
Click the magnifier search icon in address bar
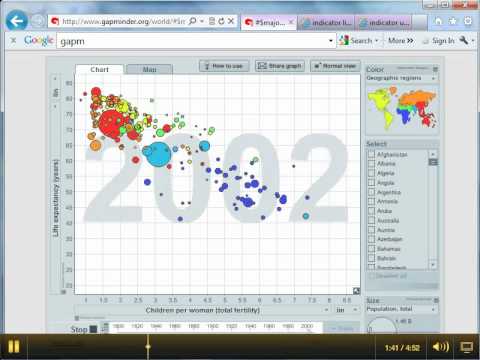pyautogui.click(x=192, y=22)
